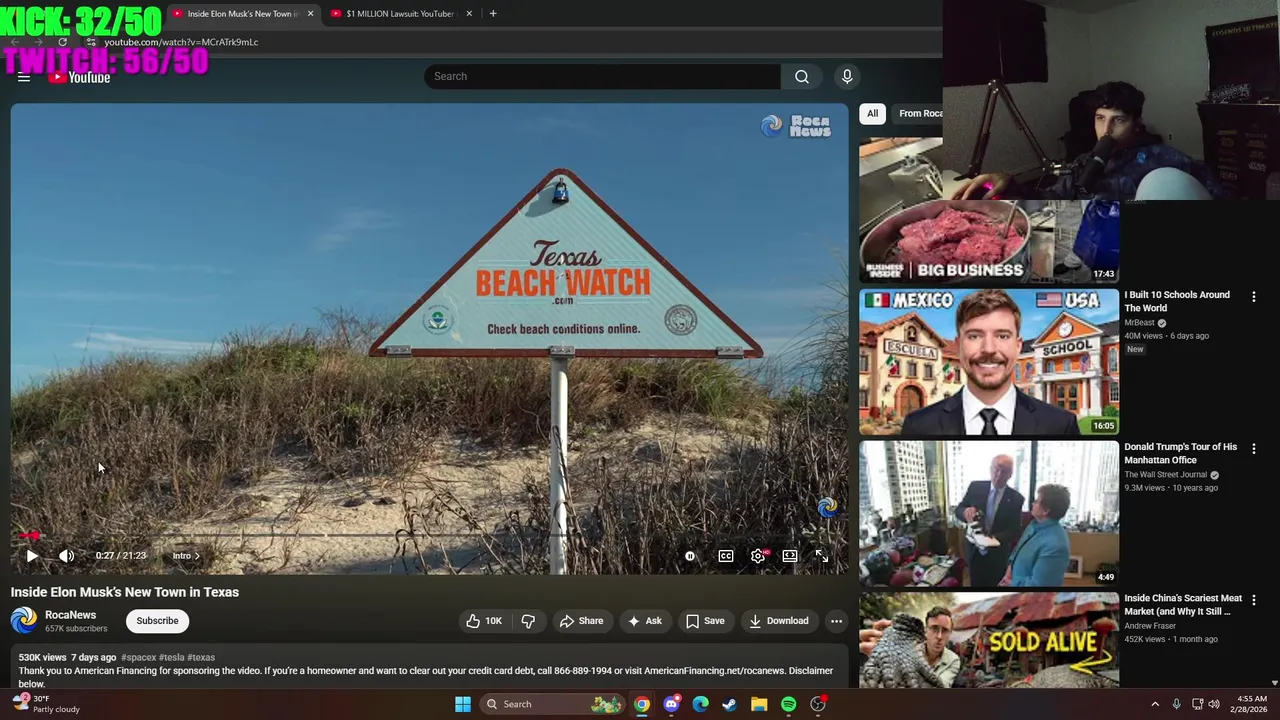Open Spotify from the taskbar

click(x=789, y=704)
